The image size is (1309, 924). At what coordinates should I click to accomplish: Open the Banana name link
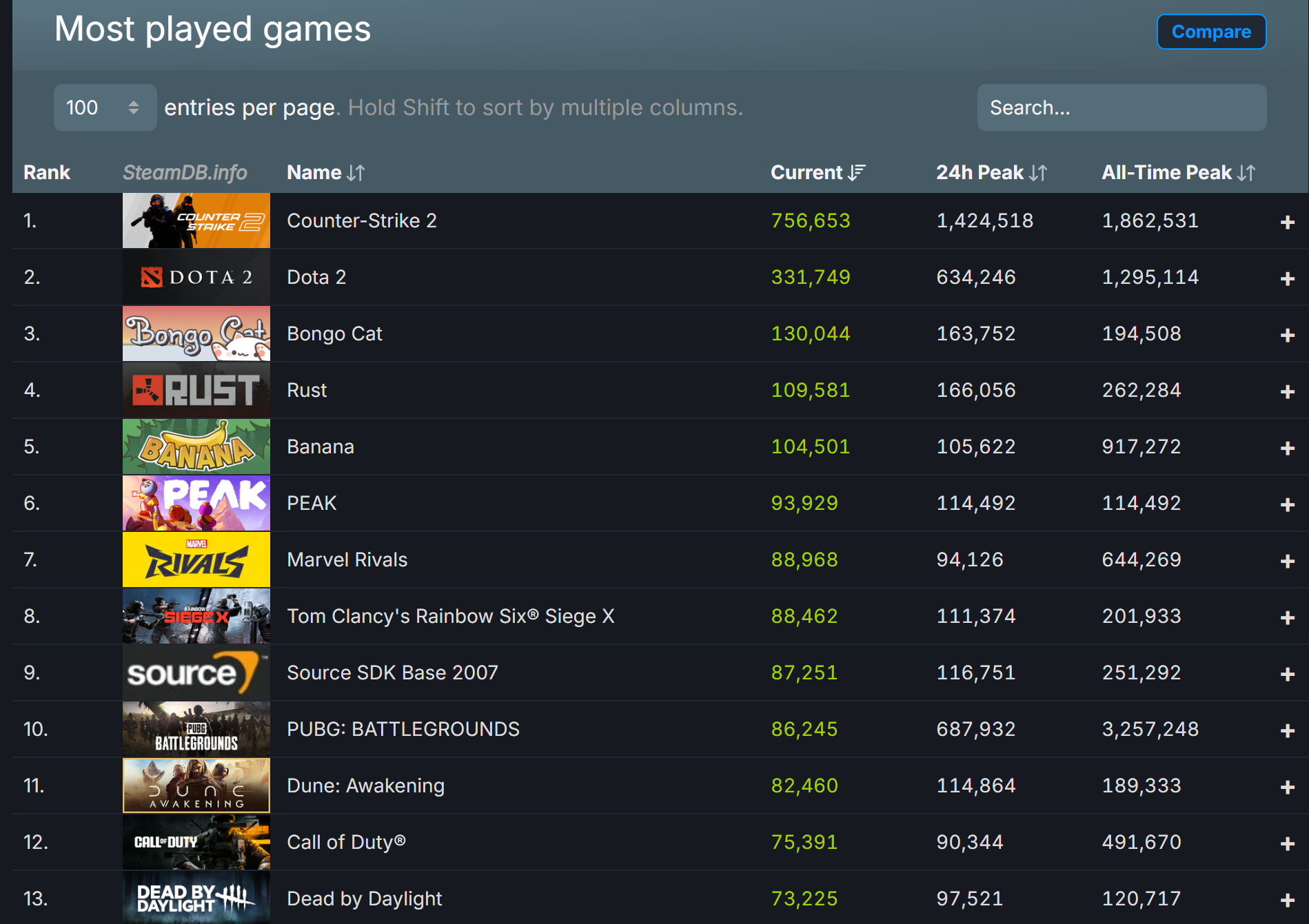coord(321,446)
